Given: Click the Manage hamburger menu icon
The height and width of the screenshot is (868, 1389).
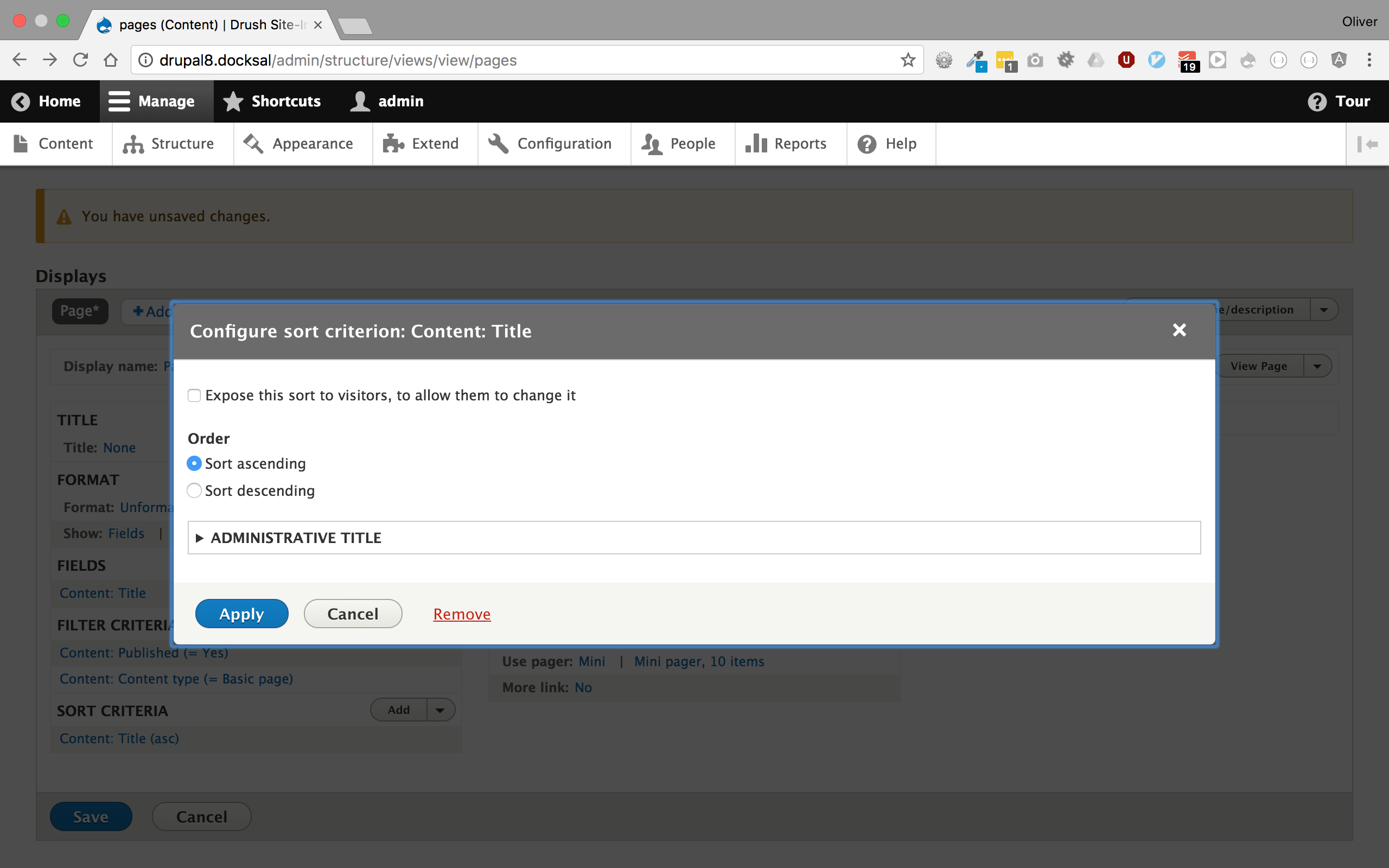Looking at the screenshot, I should pyautogui.click(x=119, y=101).
